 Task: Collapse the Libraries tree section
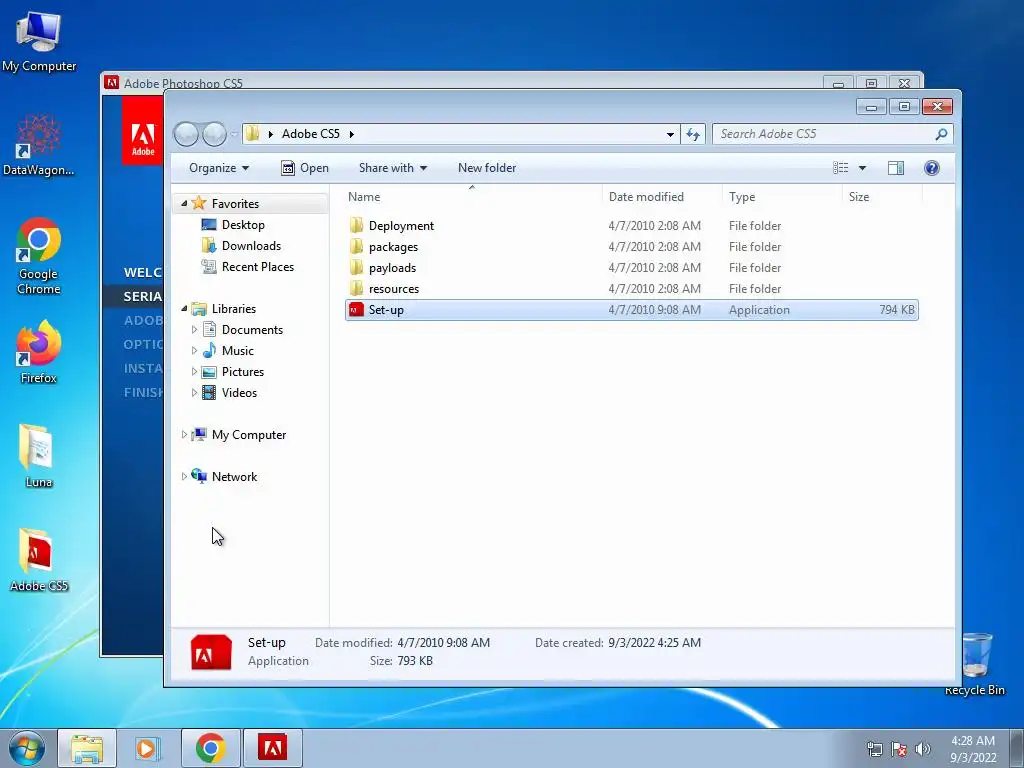(x=184, y=308)
